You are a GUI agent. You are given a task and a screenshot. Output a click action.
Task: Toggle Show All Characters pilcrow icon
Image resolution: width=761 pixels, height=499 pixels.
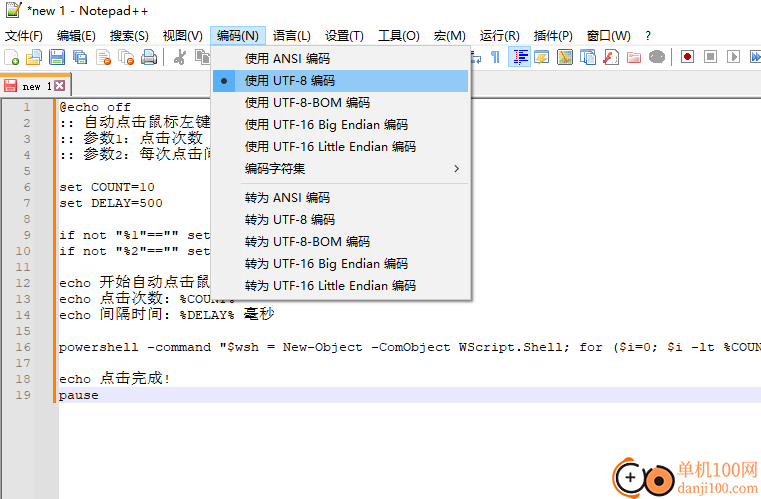click(x=495, y=57)
